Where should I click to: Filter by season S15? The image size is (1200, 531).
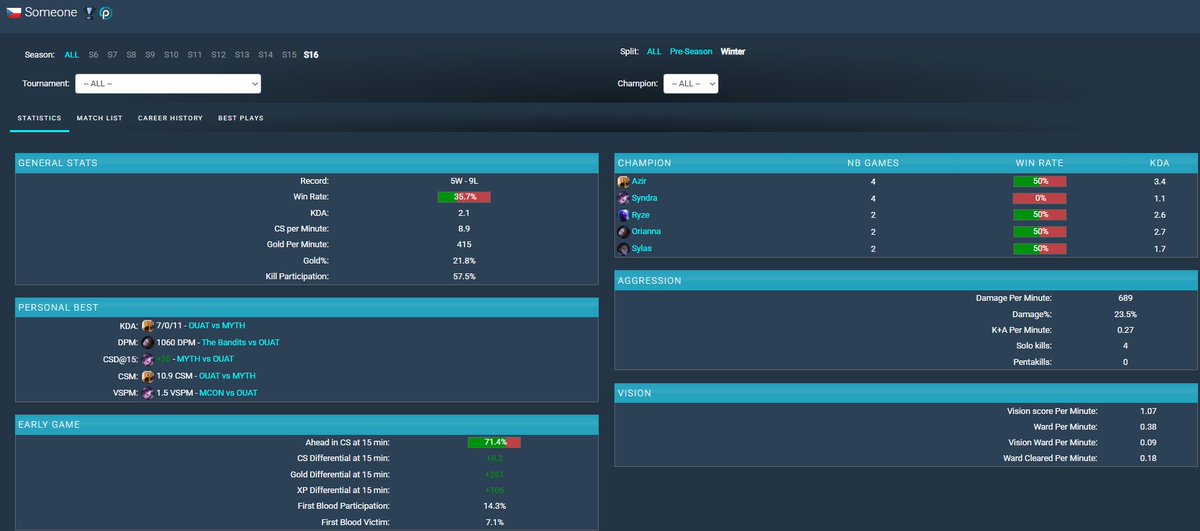click(x=289, y=55)
